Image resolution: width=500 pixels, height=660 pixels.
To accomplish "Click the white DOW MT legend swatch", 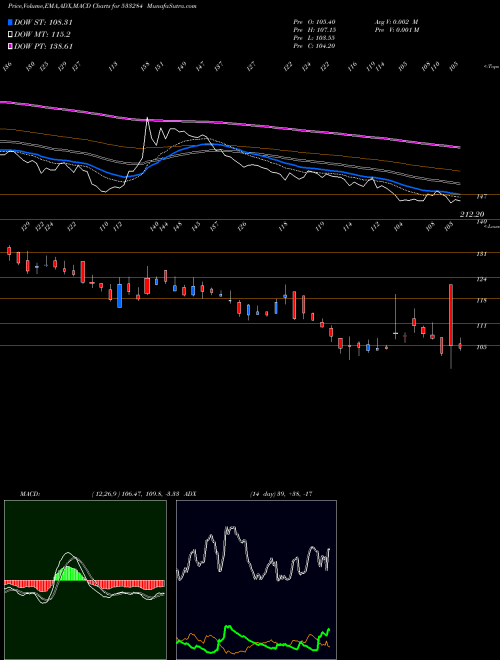I will pos(10,35).
